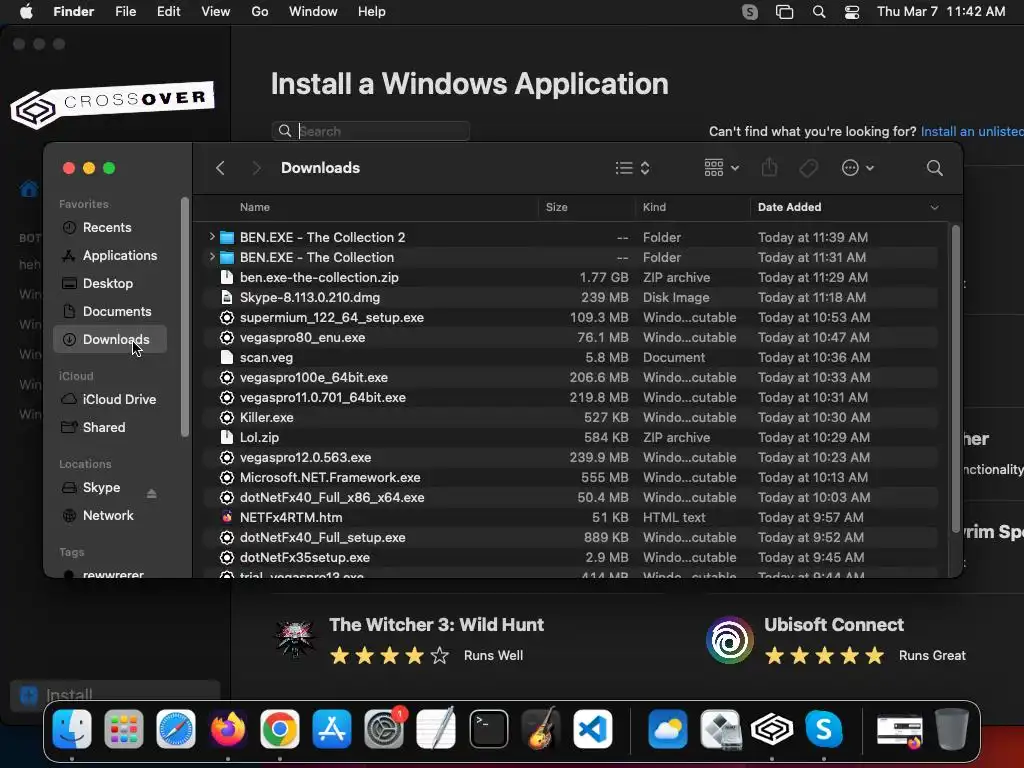Click the CrossOver search field
The width and height of the screenshot is (1024, 768).
371,131
